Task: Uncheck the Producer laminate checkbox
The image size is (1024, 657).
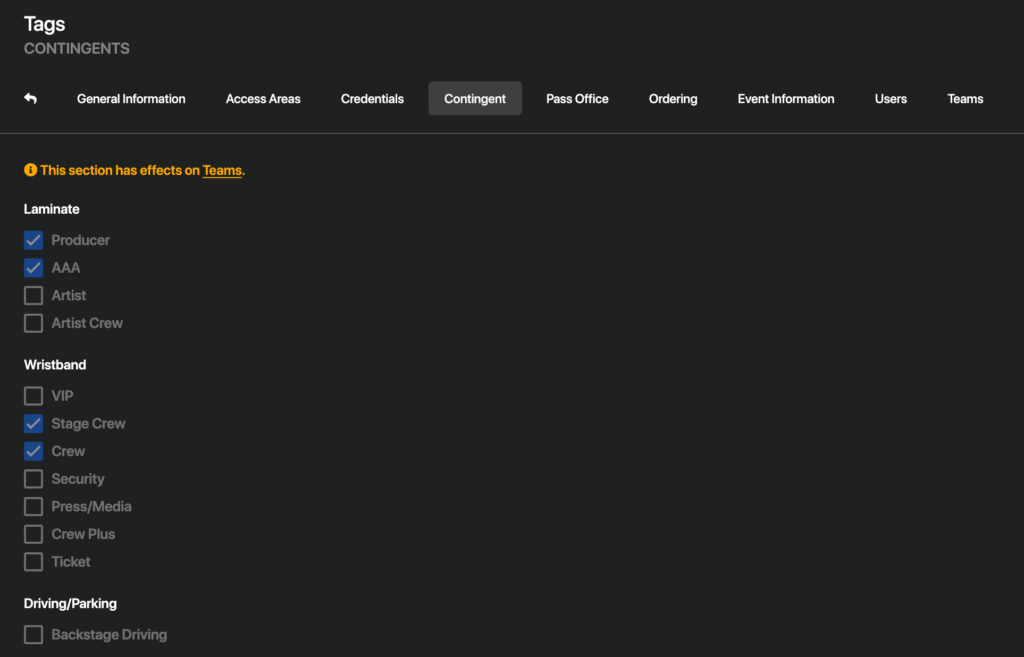Action: (34, 240)
